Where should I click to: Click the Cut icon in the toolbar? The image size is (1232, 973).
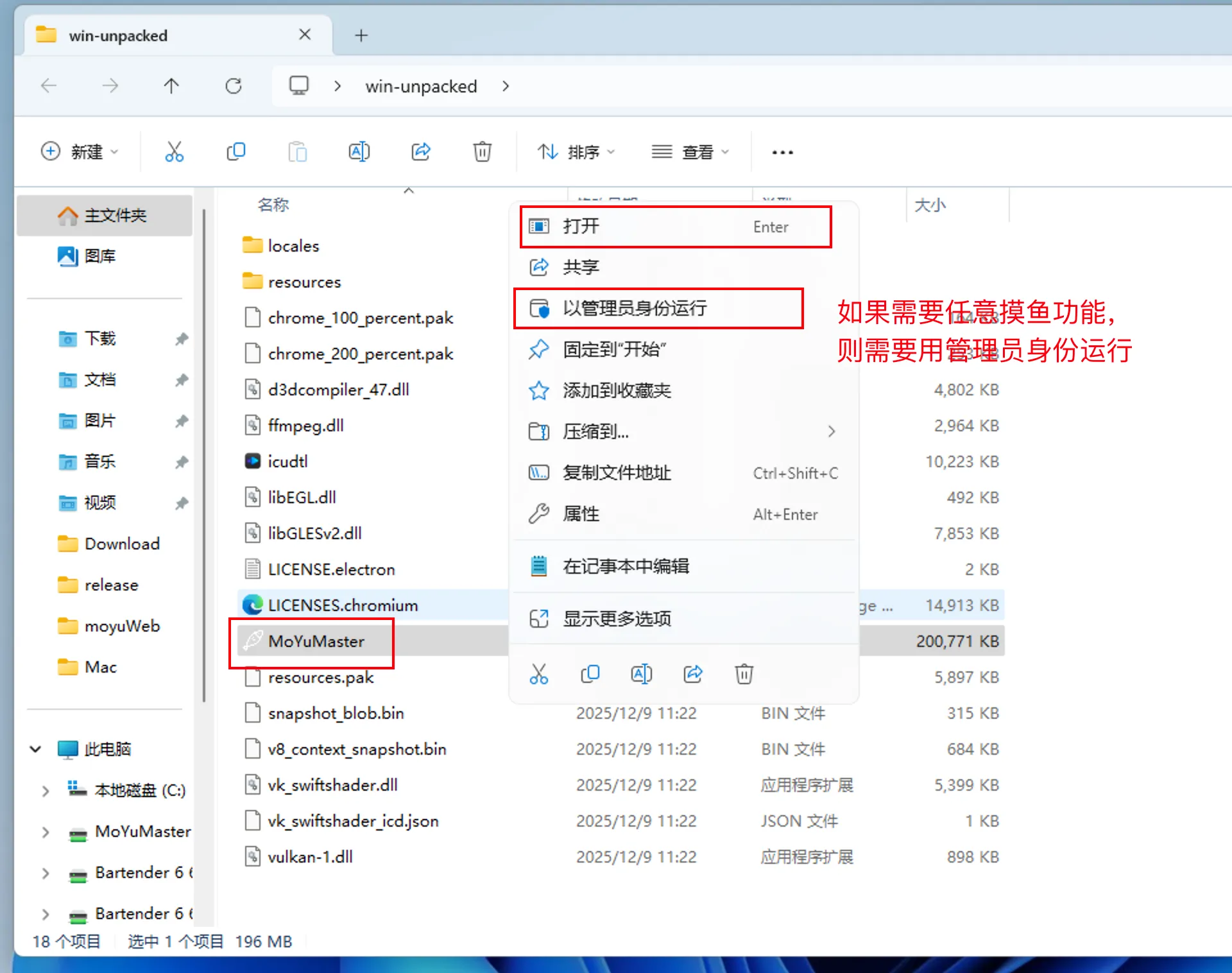[x=173, y=151]
